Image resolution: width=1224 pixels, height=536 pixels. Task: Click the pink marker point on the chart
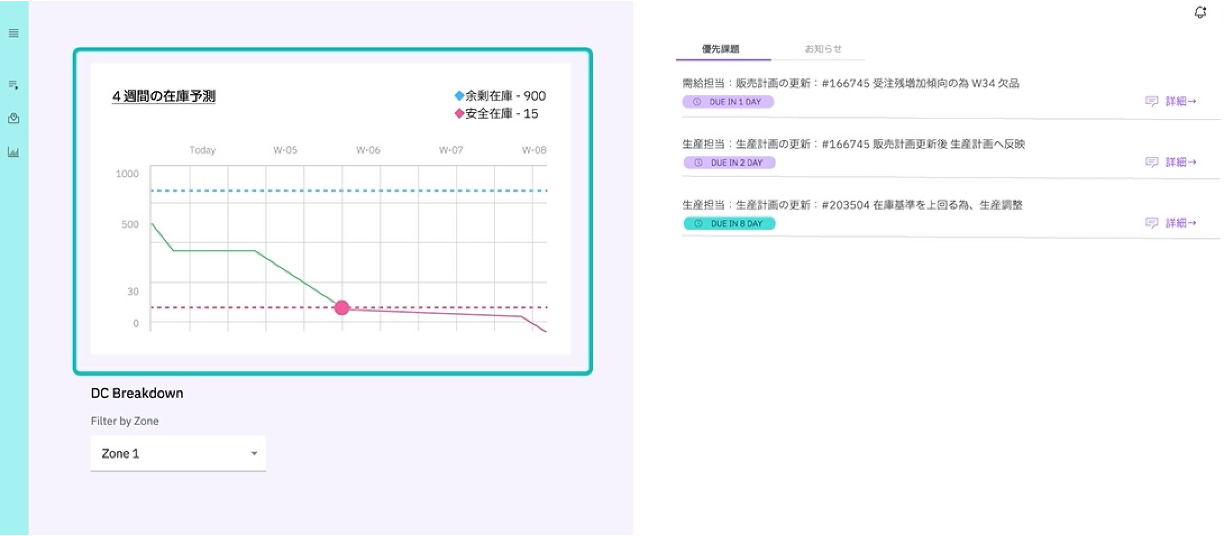tap(342, 307)
